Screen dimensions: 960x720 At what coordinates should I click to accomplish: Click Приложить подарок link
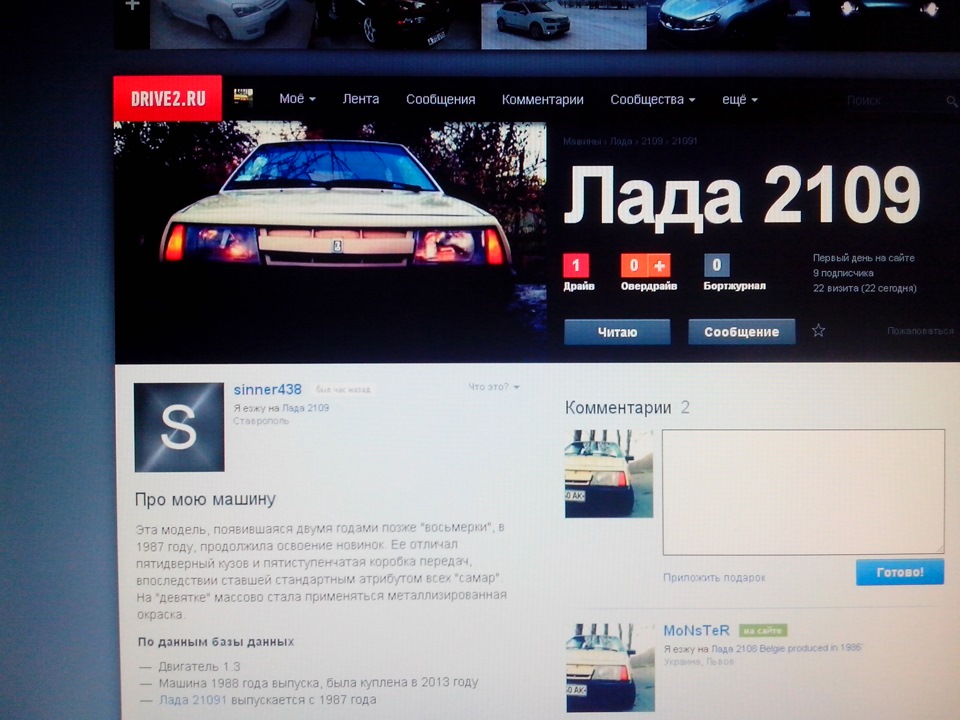(714, 577)
